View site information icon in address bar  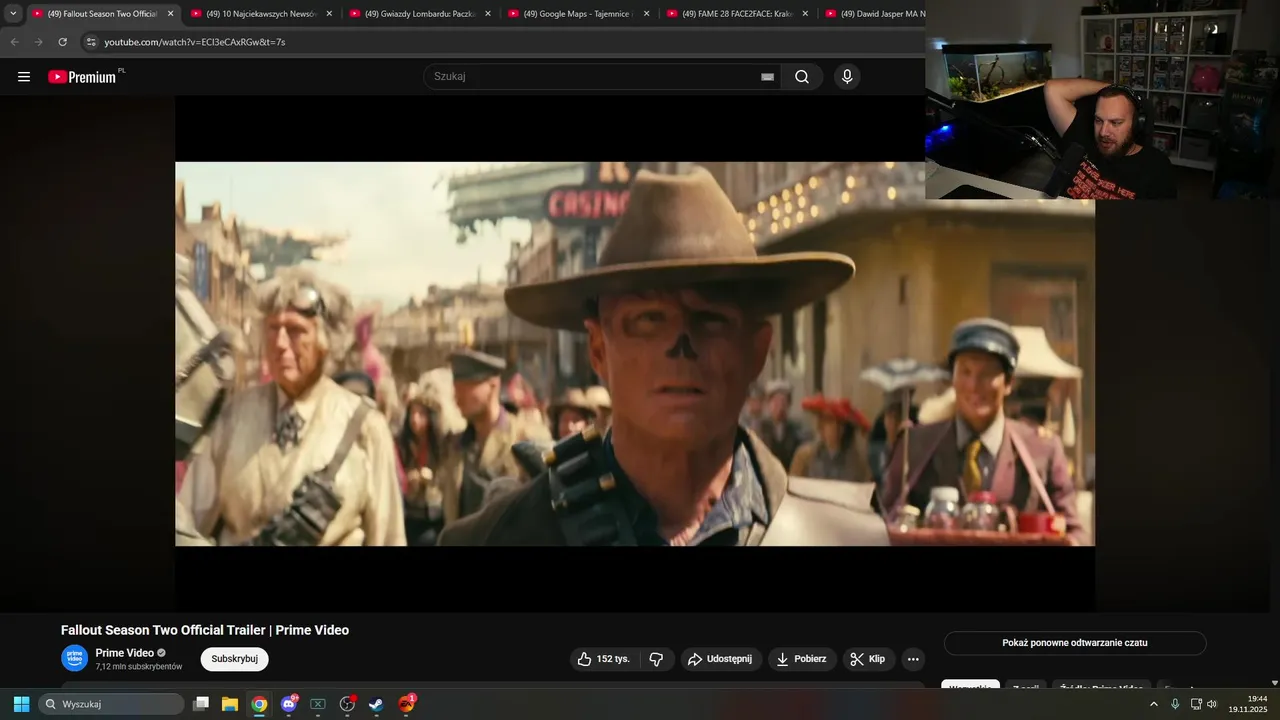coord(90,42)
